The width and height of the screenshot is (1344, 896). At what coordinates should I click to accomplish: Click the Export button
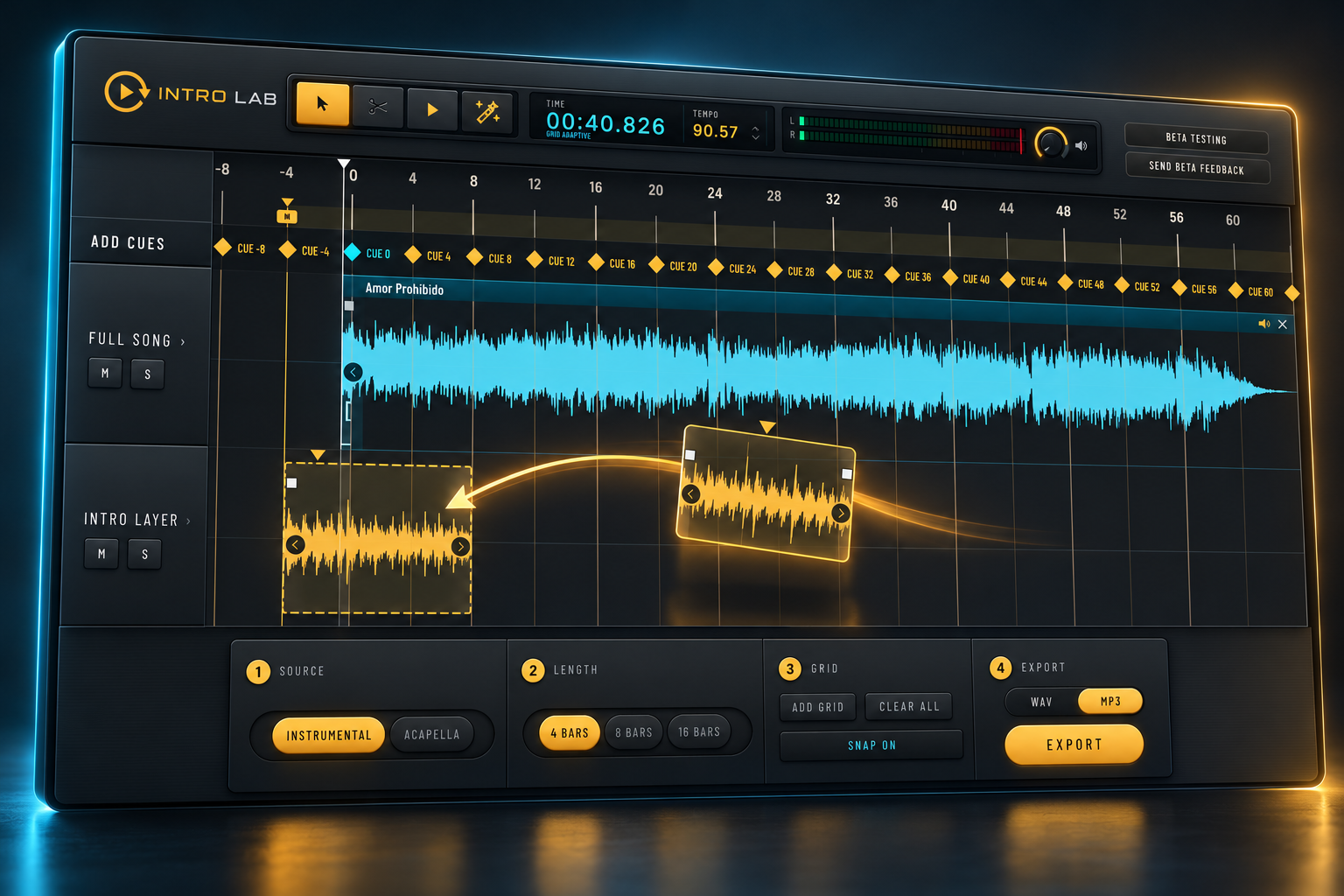coord(1074,745)
